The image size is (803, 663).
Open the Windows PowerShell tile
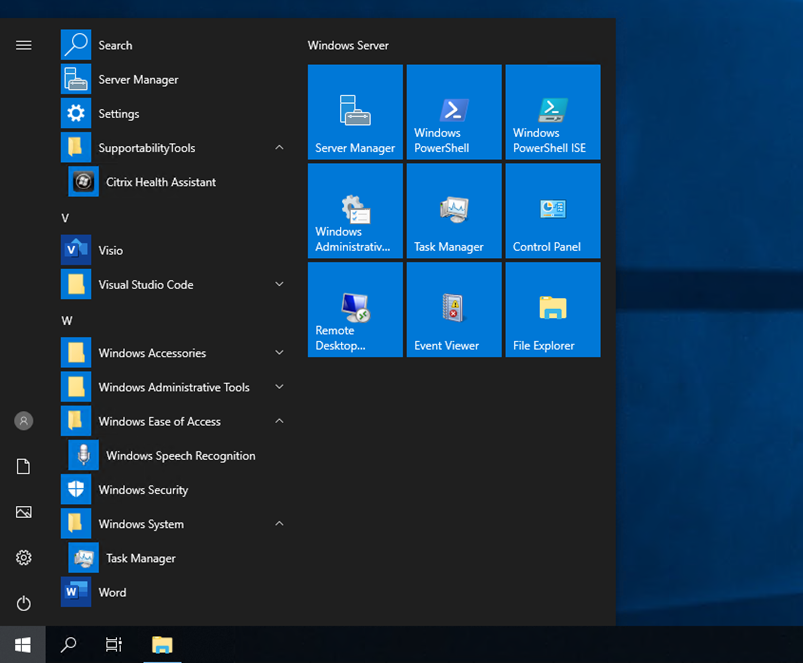pyautogui.click(x=454, y=112)
